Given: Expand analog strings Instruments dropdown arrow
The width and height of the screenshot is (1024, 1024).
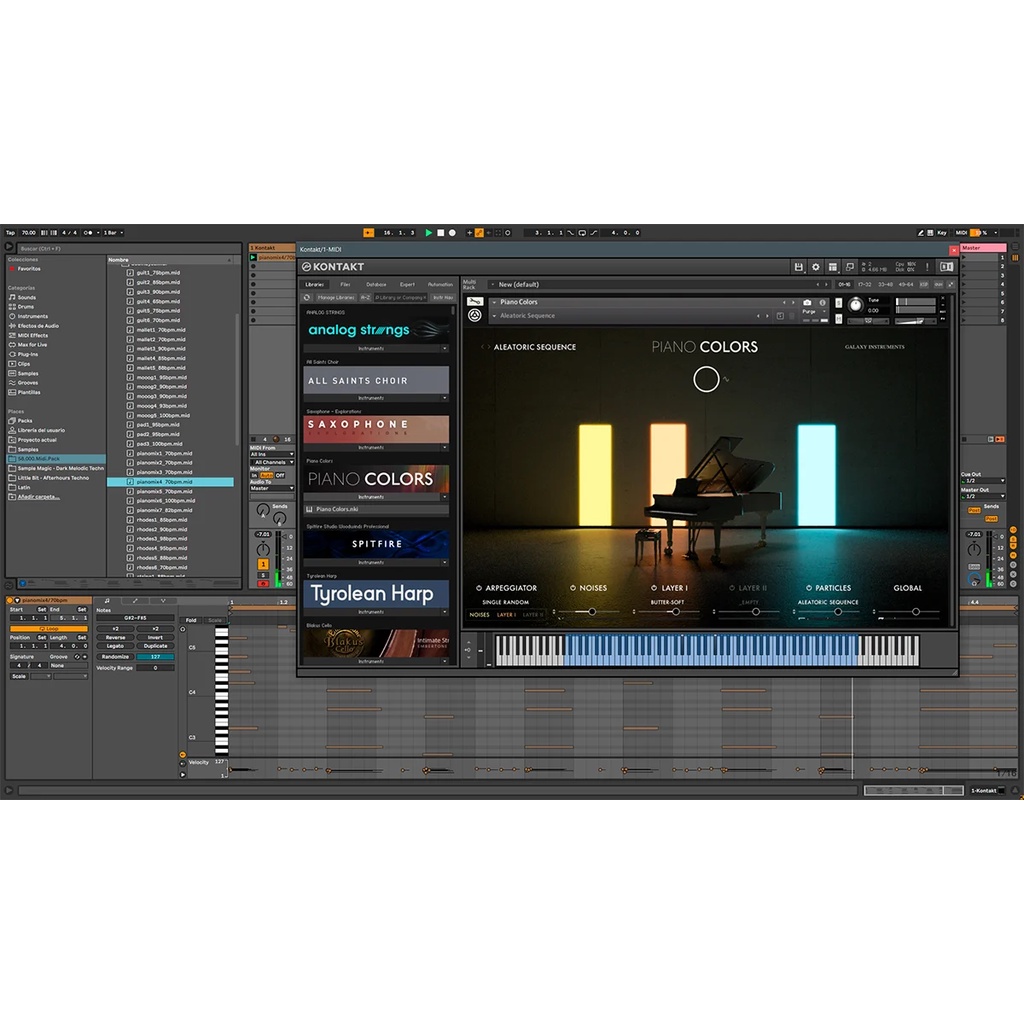Looking at the screenshot, I should [445, 349].
